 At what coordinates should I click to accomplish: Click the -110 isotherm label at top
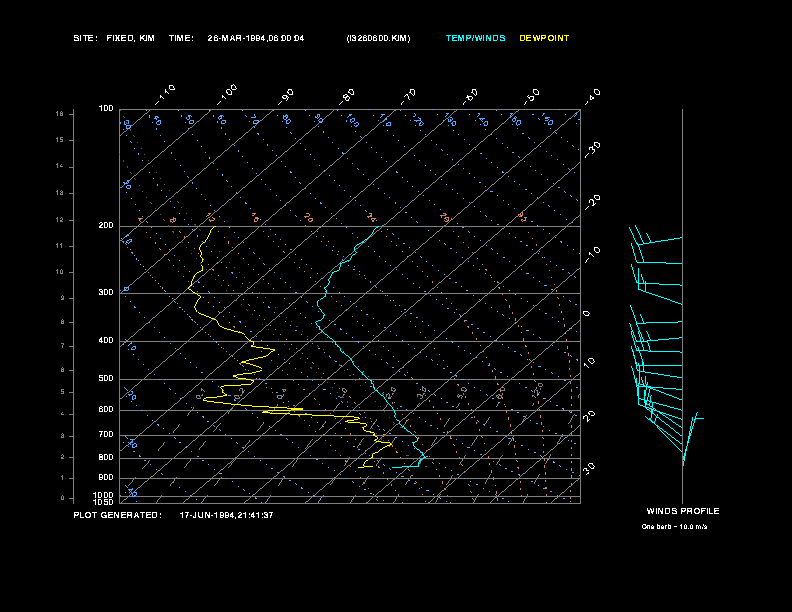point(165,95)
